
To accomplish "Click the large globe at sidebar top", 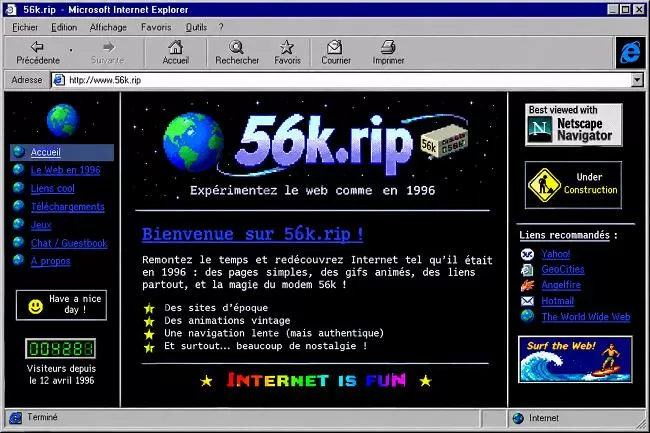I will 63,120.
